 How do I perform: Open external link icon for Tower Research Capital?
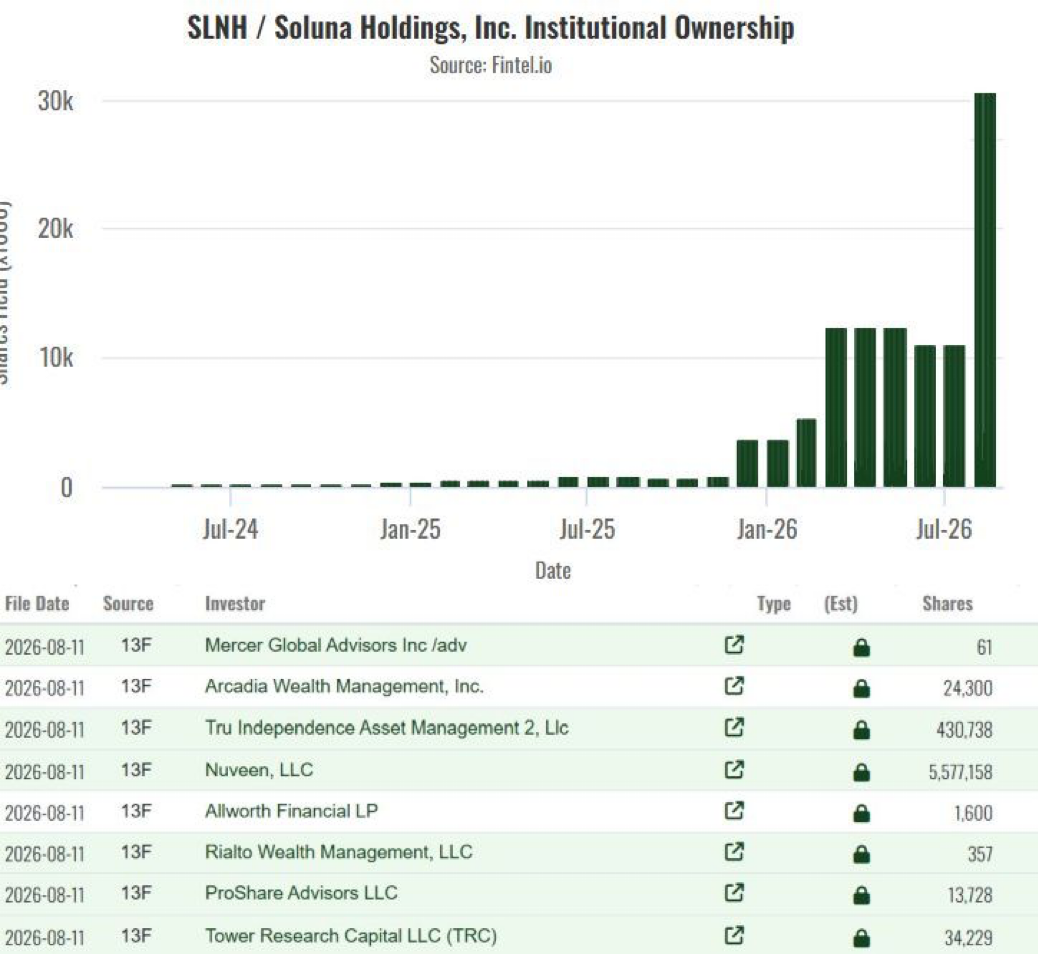click(x=734, y=935)
